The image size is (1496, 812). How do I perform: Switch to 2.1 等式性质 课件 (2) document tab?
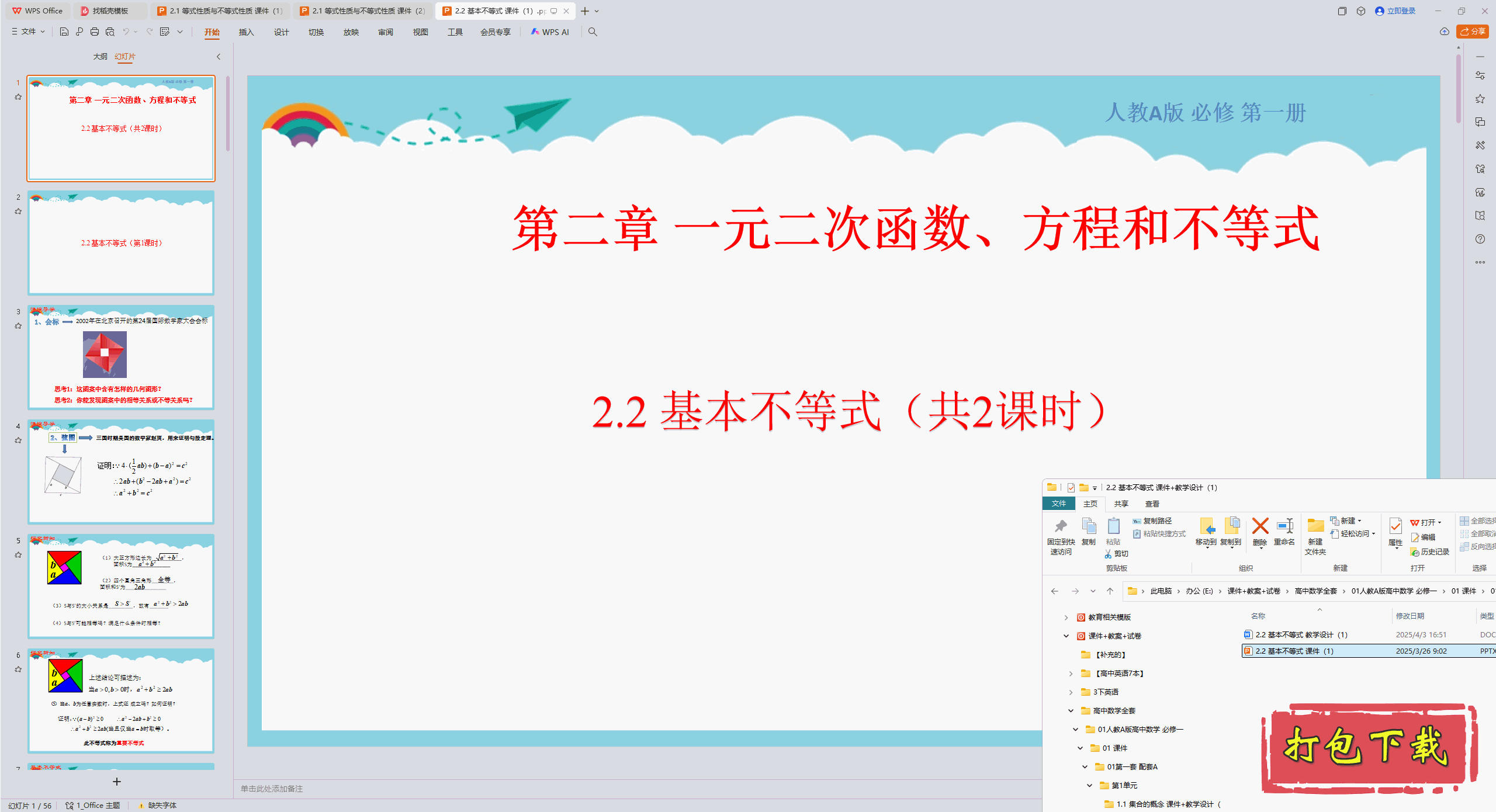(x=363, y=11)
